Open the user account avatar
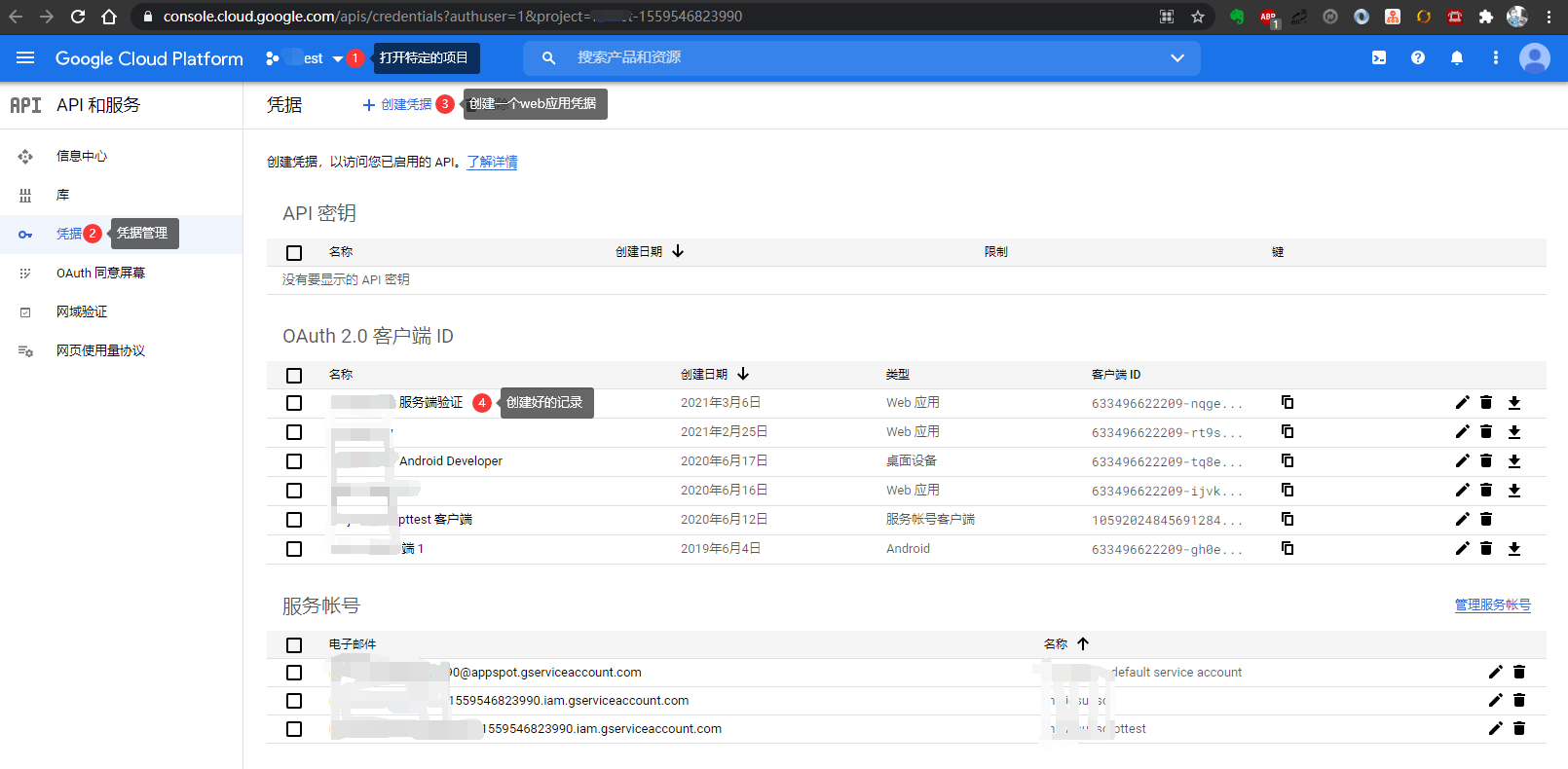 coord(1535,58)
